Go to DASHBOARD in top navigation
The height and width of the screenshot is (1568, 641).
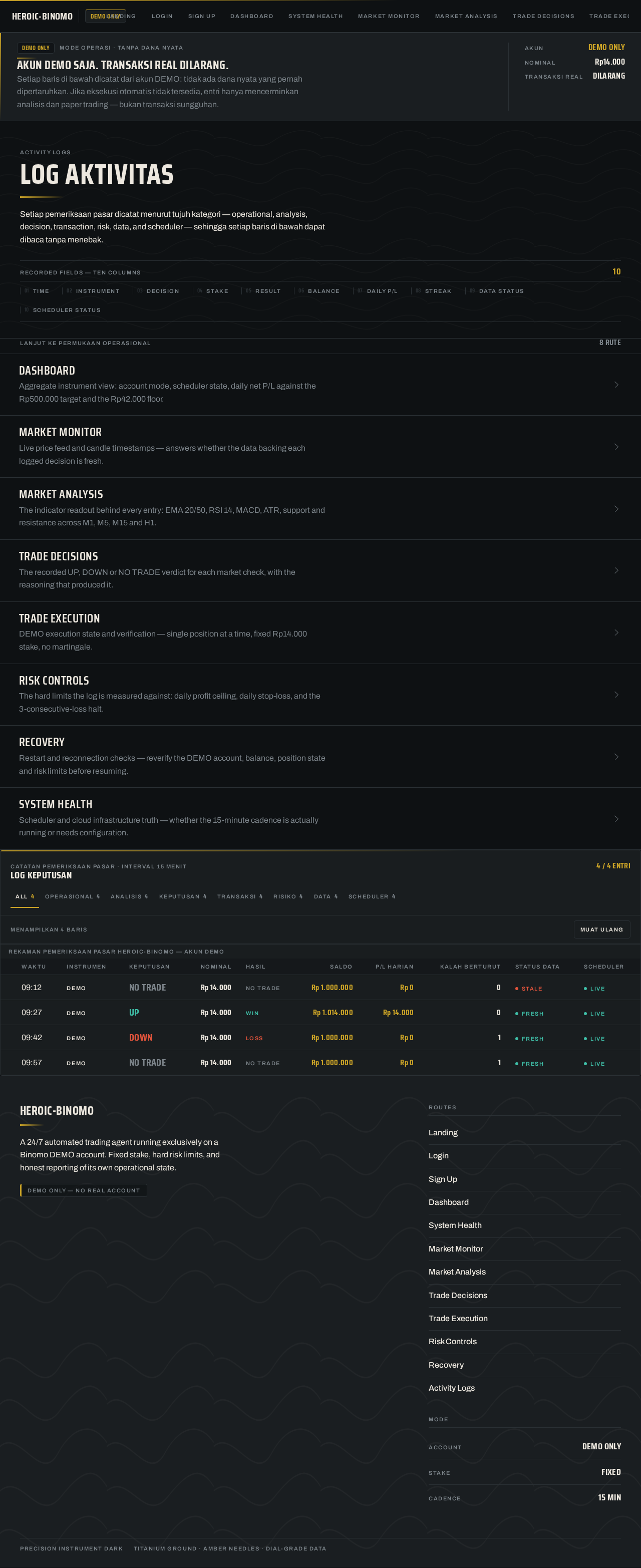251,17
